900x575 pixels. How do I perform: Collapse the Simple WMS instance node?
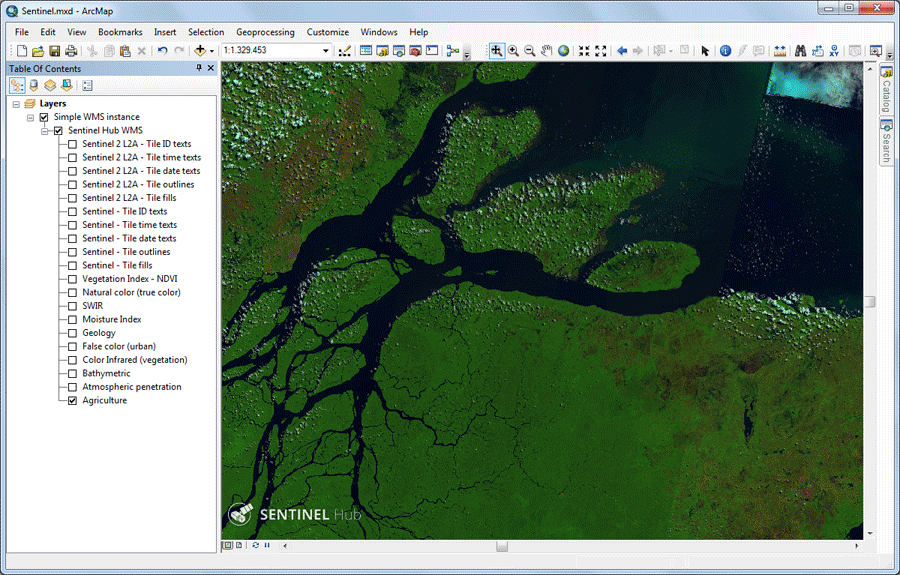click(x=30, y=118)
